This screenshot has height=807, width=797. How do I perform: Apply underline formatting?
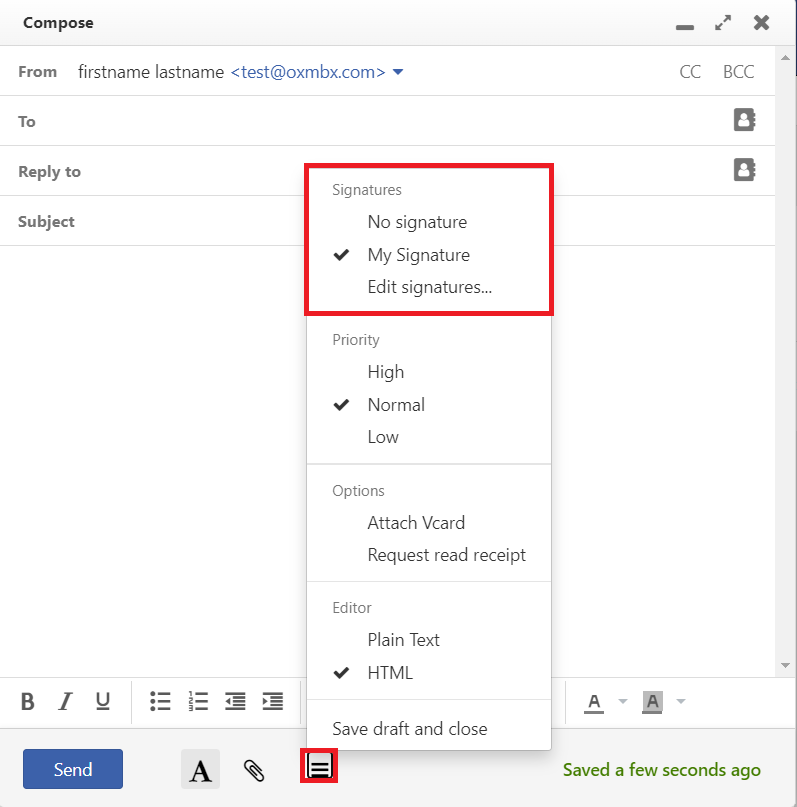tap(102, 701)
